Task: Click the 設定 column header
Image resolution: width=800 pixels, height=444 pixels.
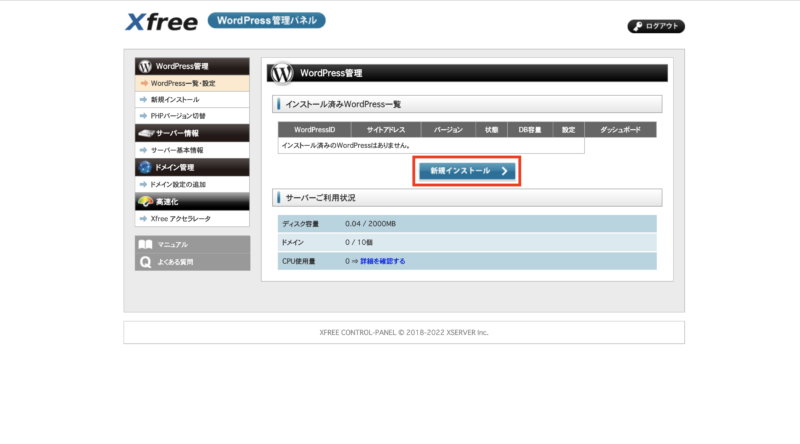Action: (569, 130)
